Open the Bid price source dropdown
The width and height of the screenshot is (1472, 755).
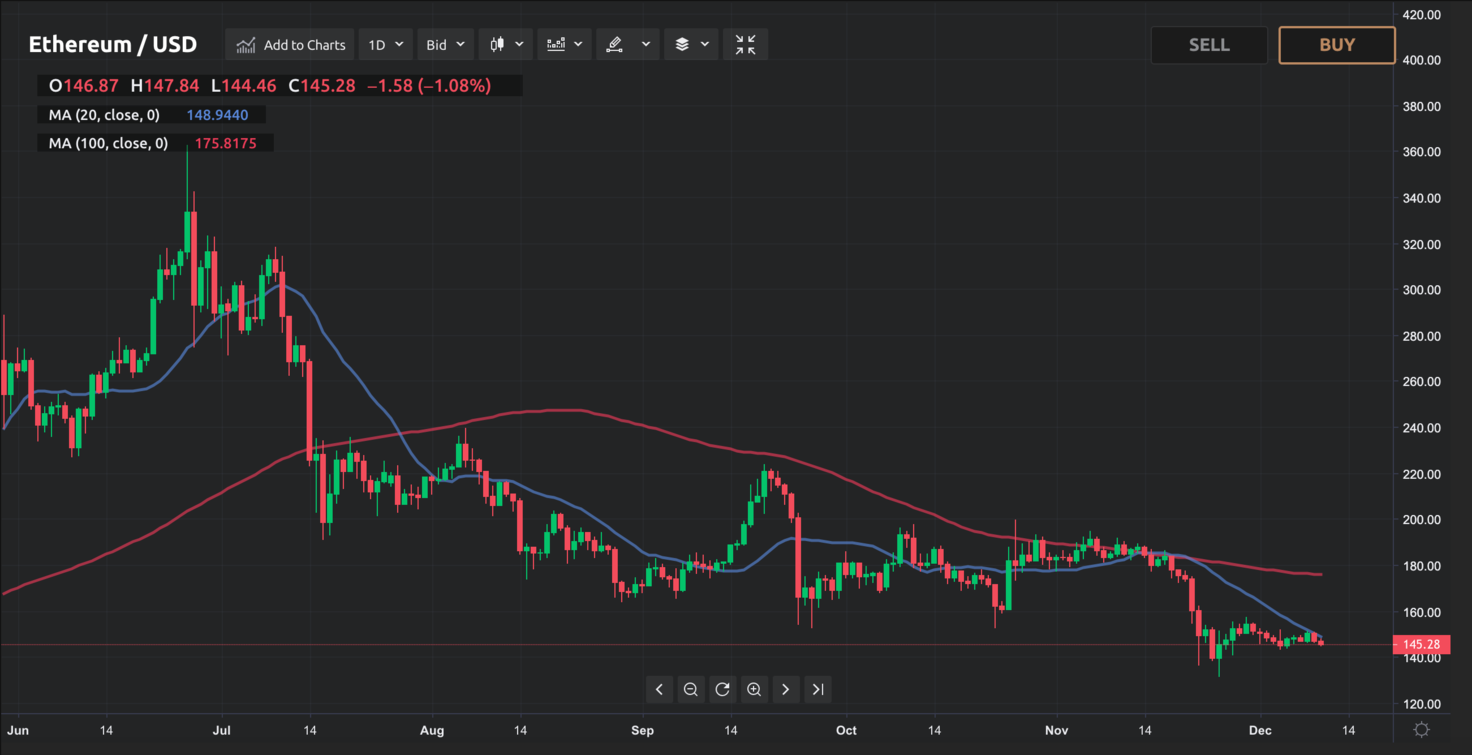coord(445,44)
